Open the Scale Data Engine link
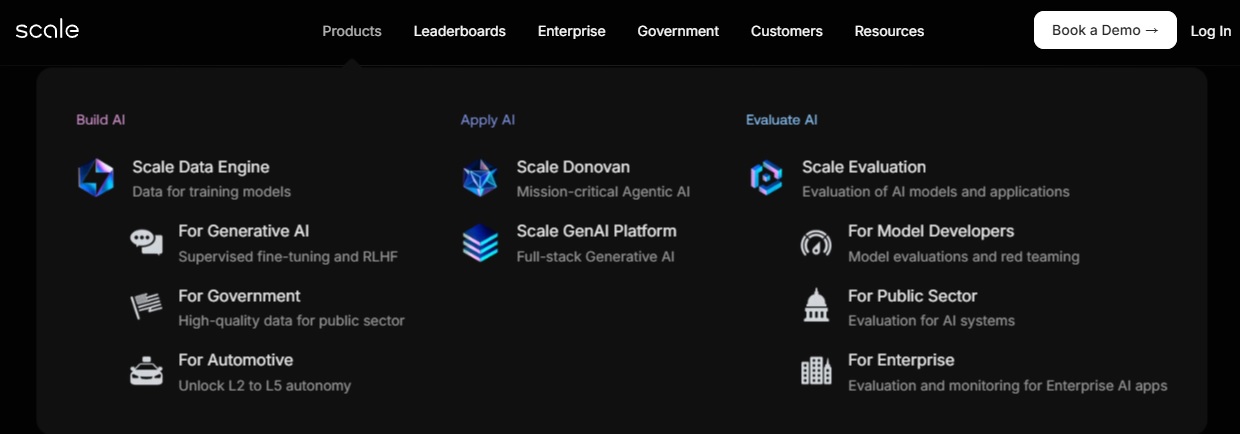This screenshot has height=434, width=1240. (x=201, y=167)
